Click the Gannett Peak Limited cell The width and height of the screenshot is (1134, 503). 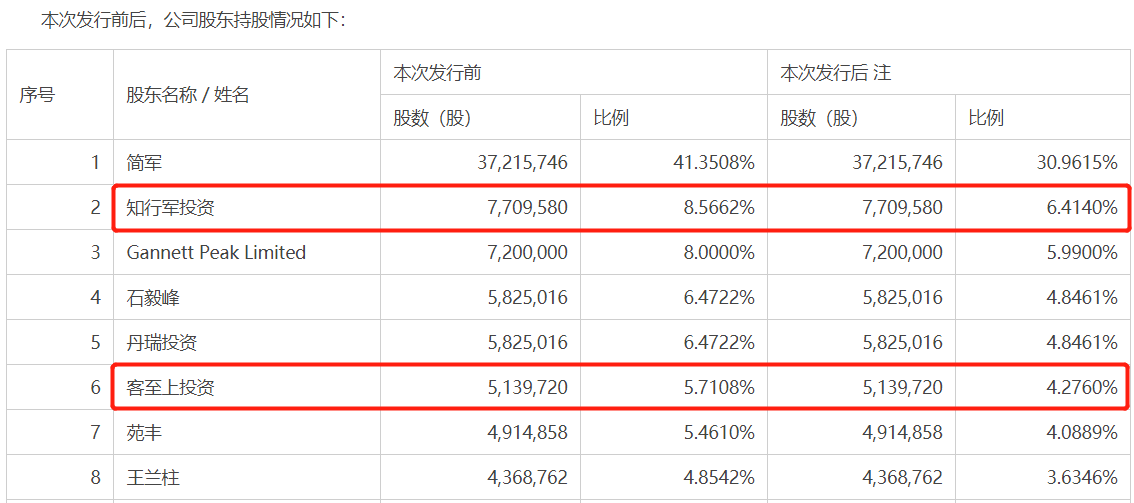coord(216,253)
